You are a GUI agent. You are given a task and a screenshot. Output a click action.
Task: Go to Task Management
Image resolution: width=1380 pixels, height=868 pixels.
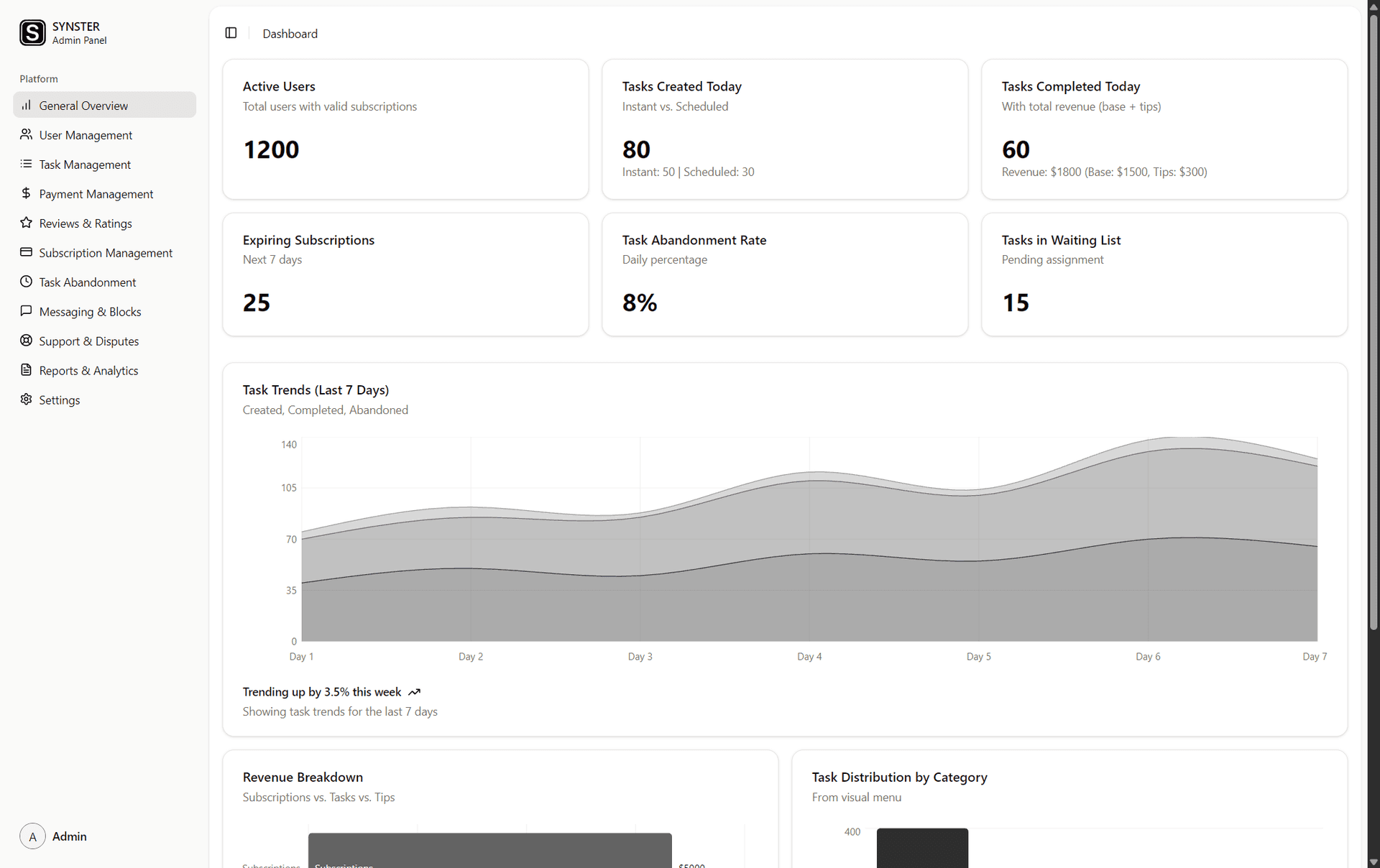[104, 164]
